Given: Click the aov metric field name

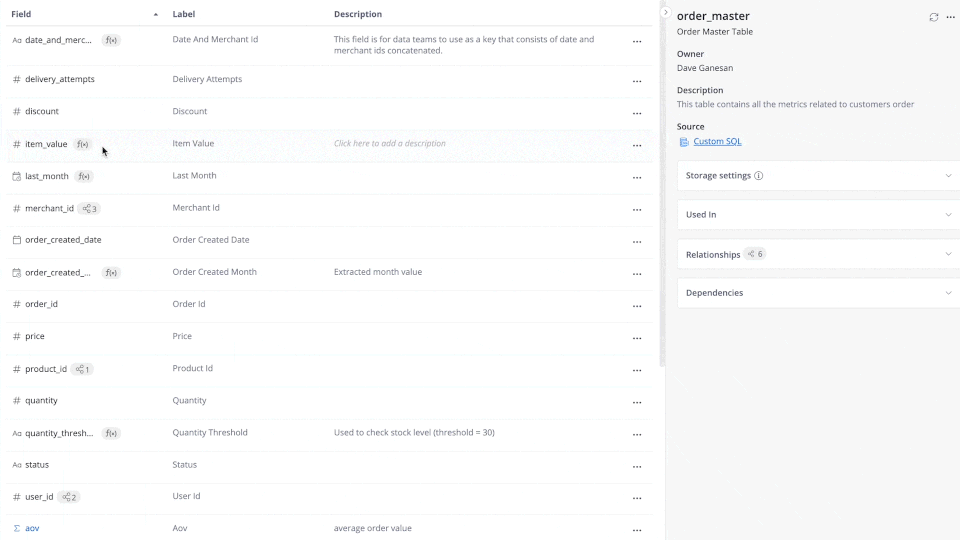Looking at the screenshot, I should point(32,528).
